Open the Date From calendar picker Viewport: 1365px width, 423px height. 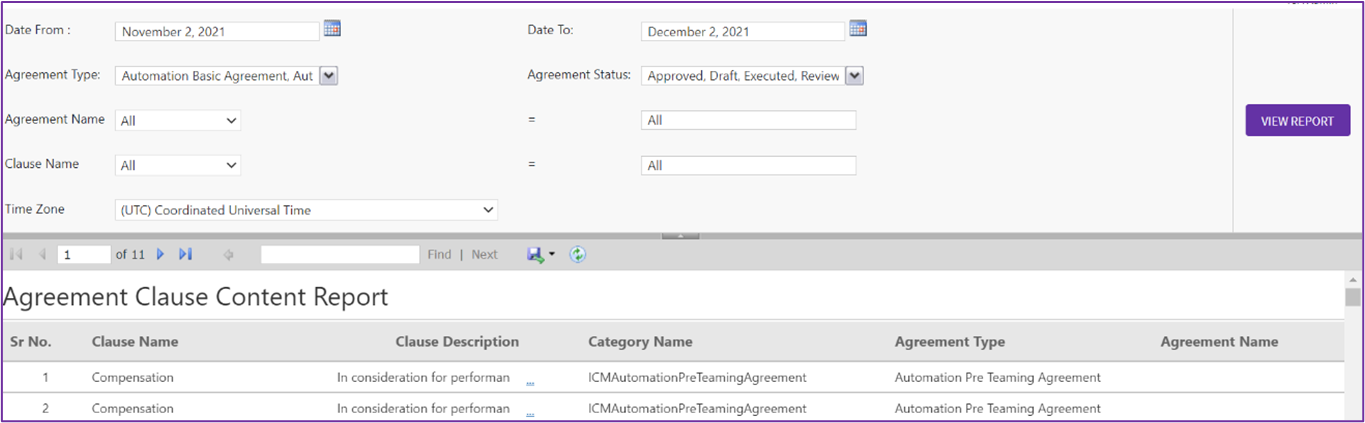click(x=332, y=29)
